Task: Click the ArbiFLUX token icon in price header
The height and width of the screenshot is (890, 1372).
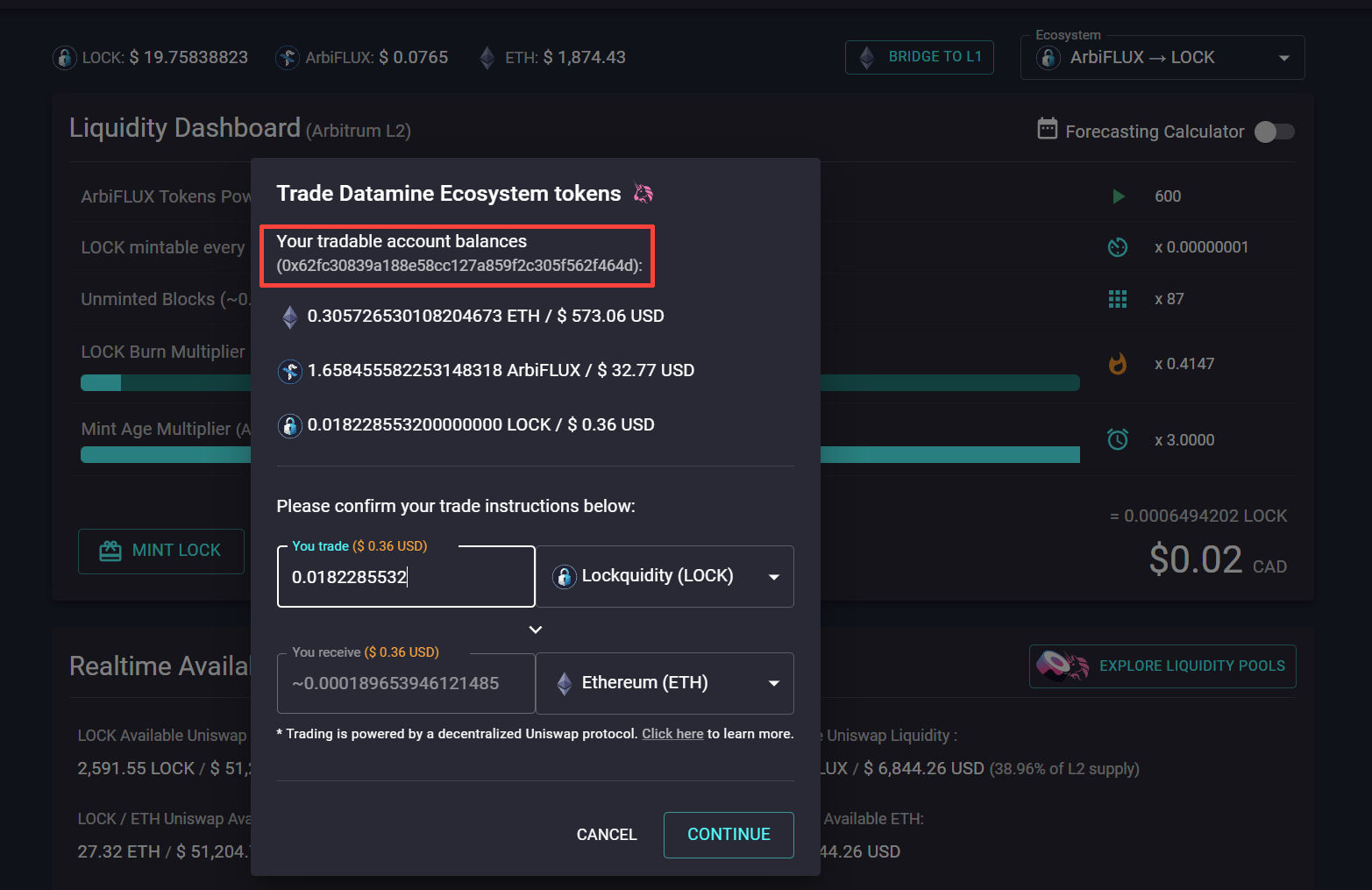Action: click(288, 58)
